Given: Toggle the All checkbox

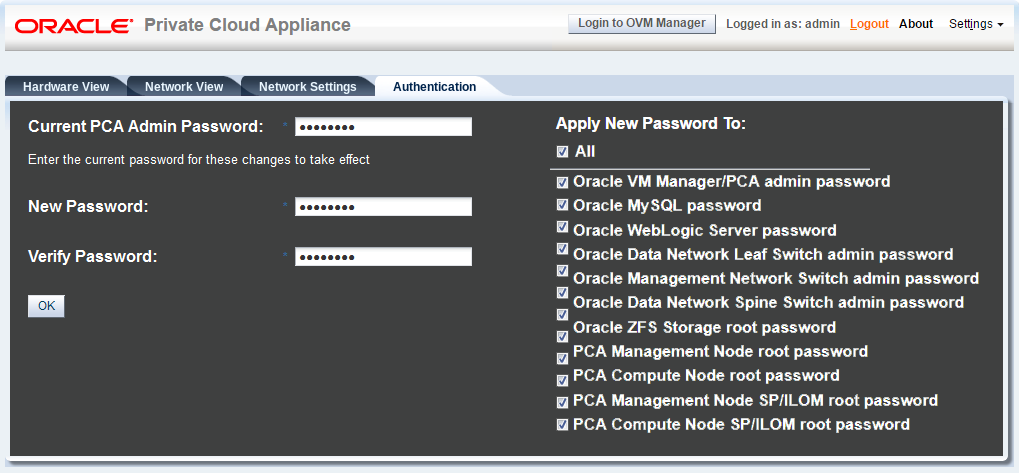Looking at the screenshot, I should click(562, 151).
